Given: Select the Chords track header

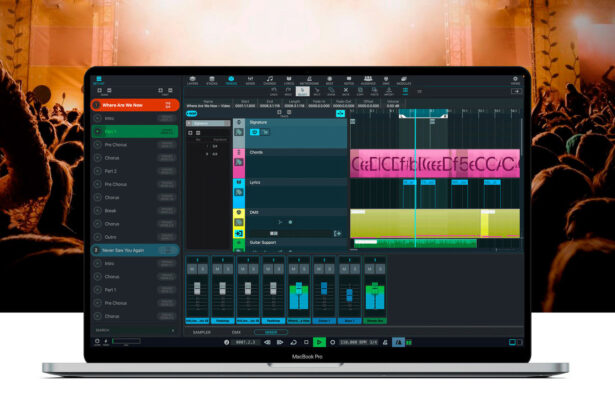Looking at the screenshot, I should (x=296, y=164).
